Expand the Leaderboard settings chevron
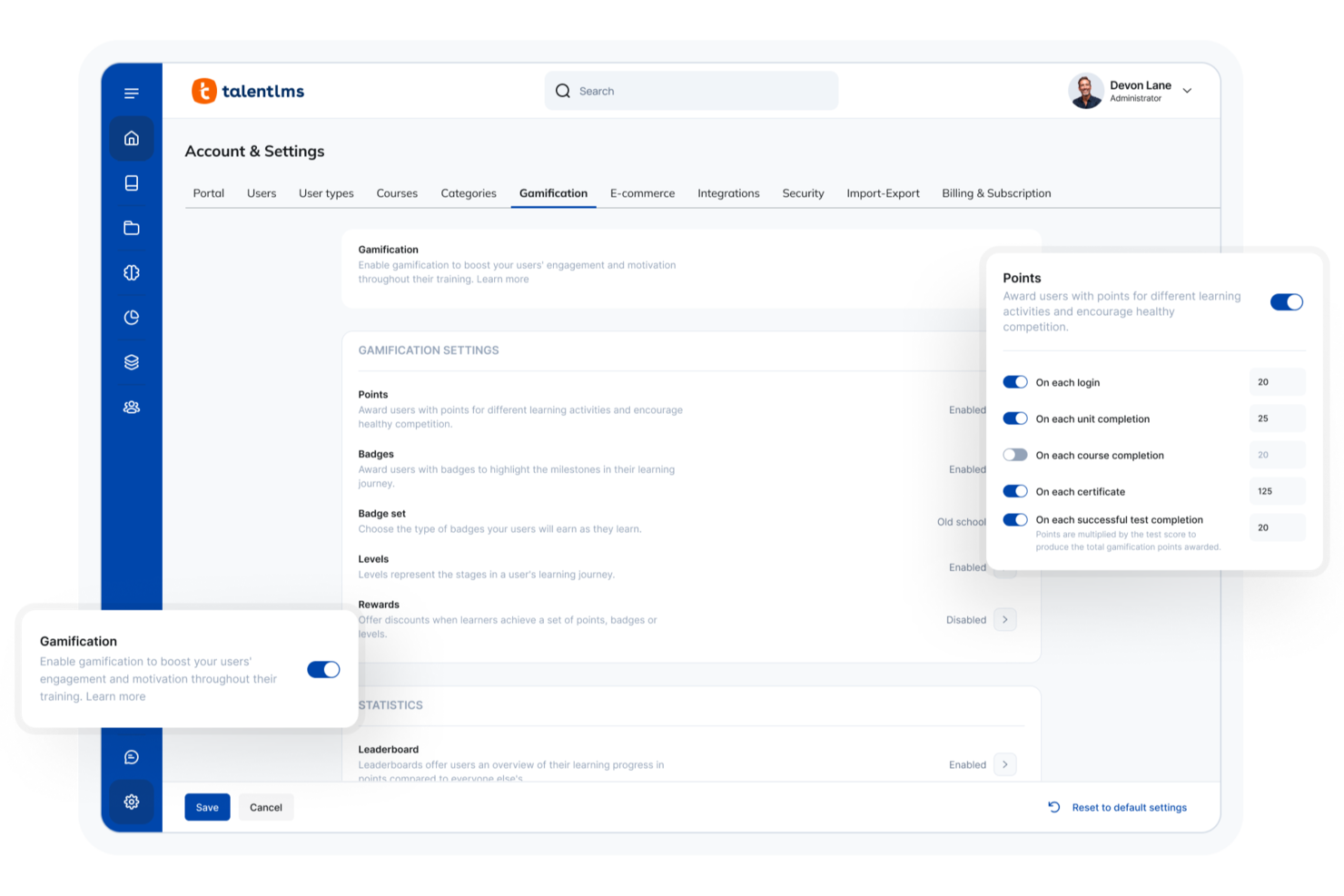 click(1004, 764)
